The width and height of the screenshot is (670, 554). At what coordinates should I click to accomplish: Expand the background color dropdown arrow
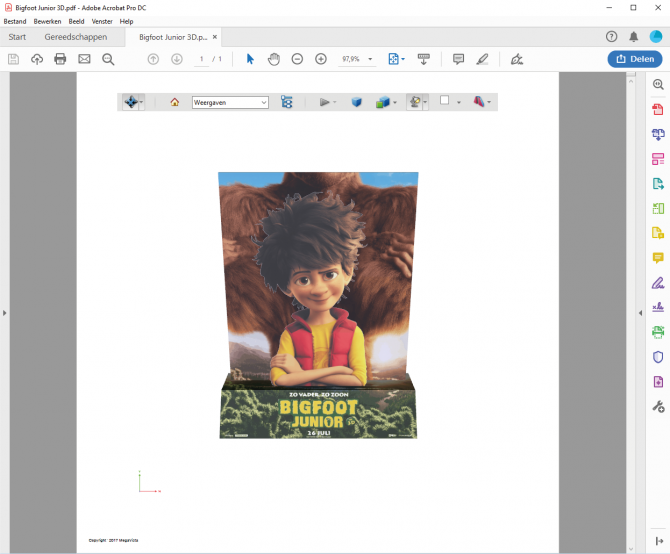tap(459, 103)
